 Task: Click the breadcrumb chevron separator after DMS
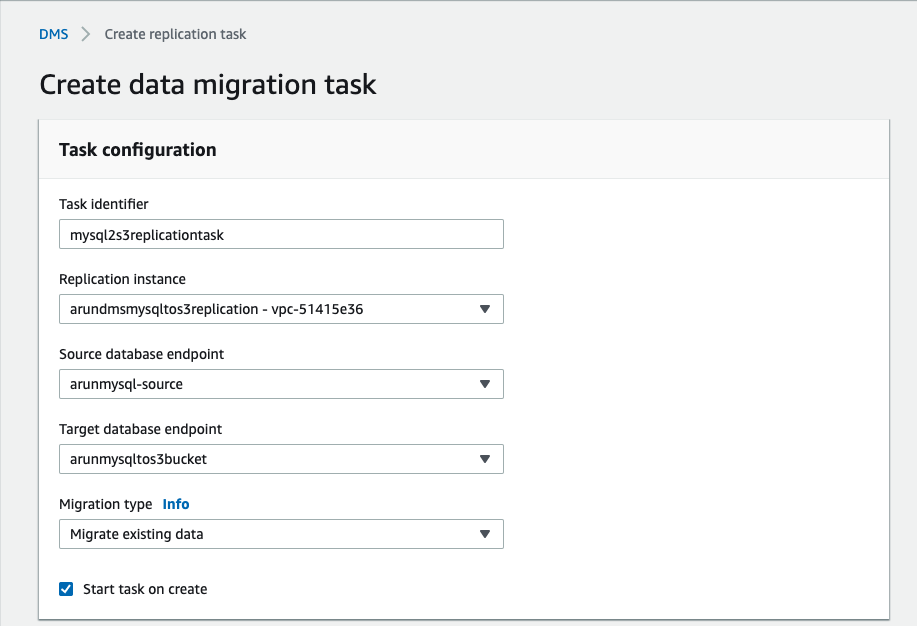point(86,34)
